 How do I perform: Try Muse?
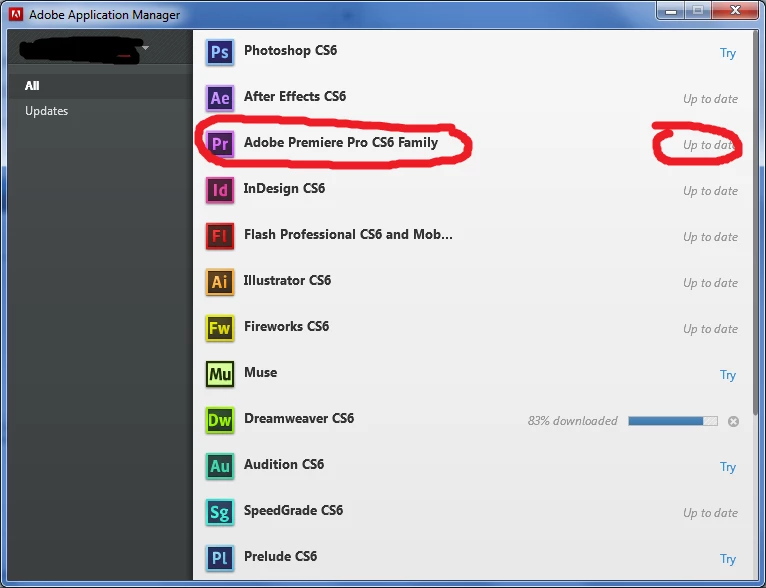[727, 375]
